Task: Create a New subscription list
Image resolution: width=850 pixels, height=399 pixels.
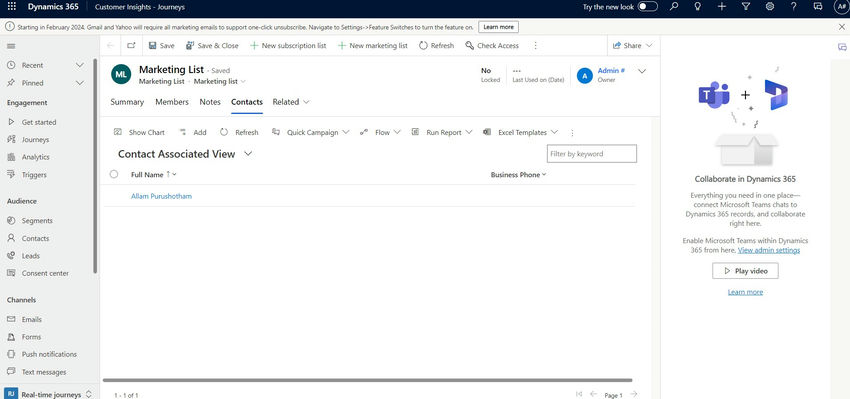Action: pos(288,46)
